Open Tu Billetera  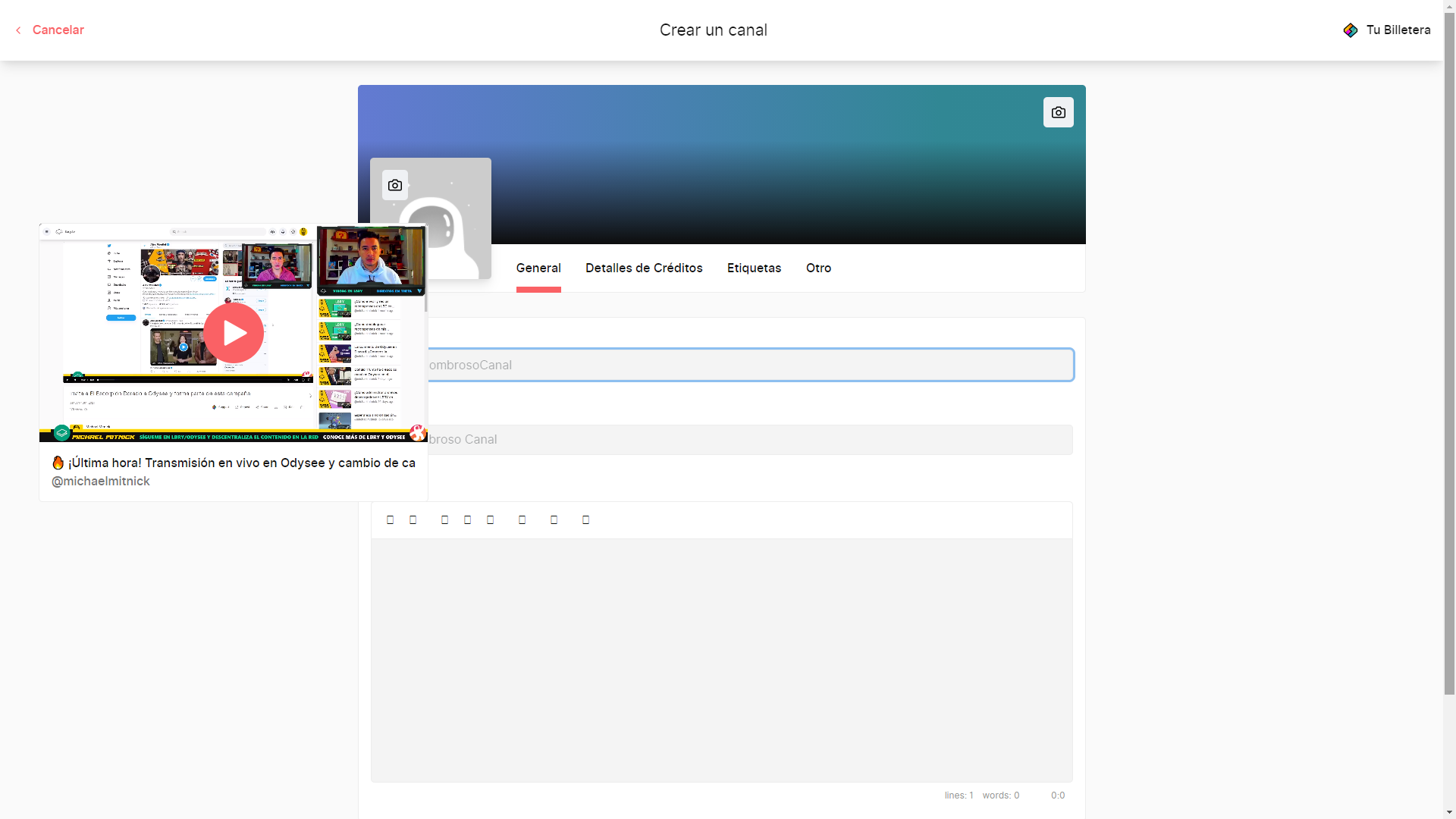coord(1398,30)
